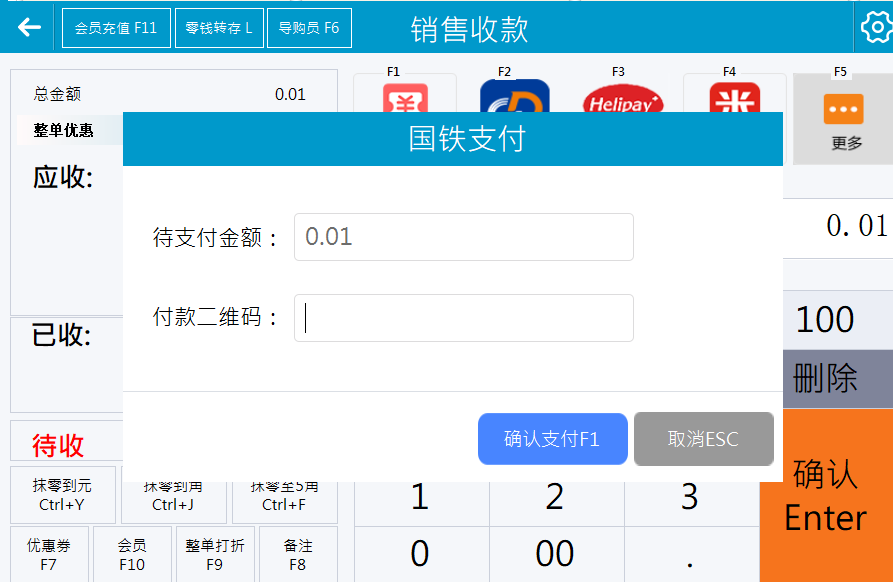Apply 整单打折 F9 discount
The height and width of the screenshot is (582, 893).
214,555
